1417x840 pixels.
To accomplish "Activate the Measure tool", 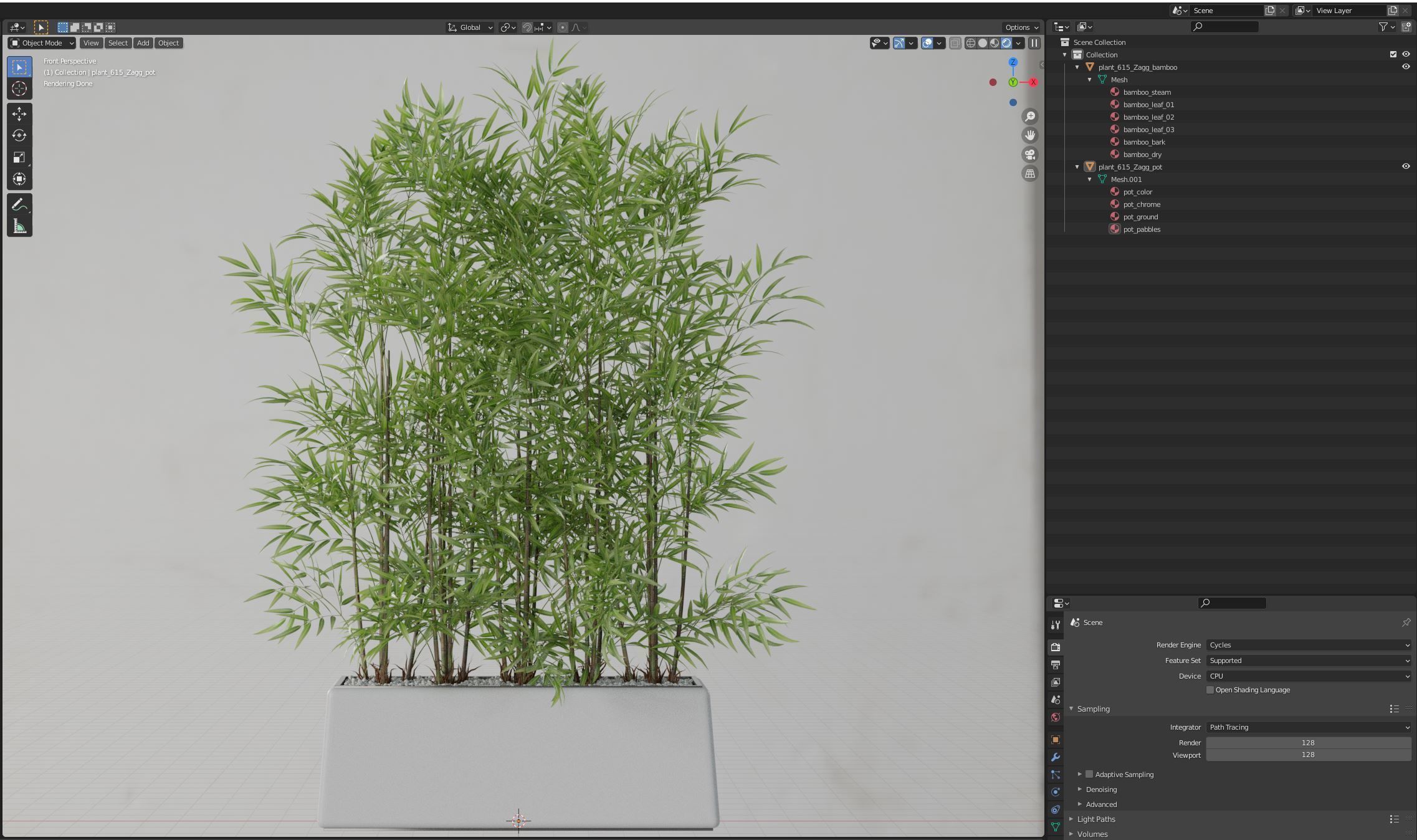I will [x=19, y=227].
